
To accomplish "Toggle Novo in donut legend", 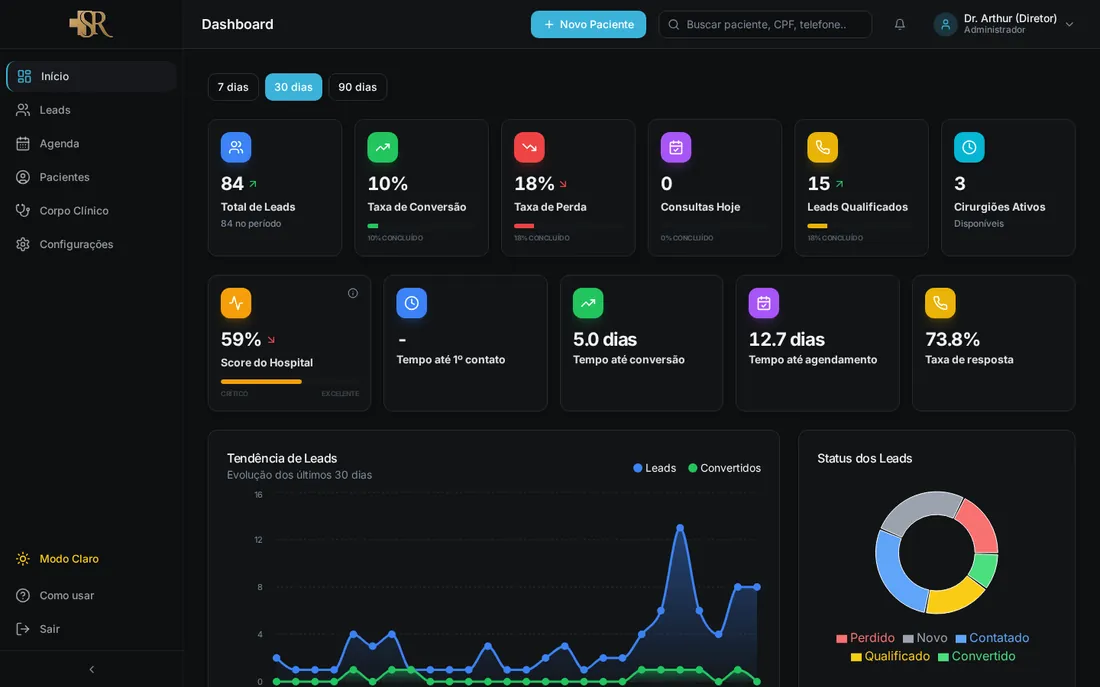I will tap(925, 638).
